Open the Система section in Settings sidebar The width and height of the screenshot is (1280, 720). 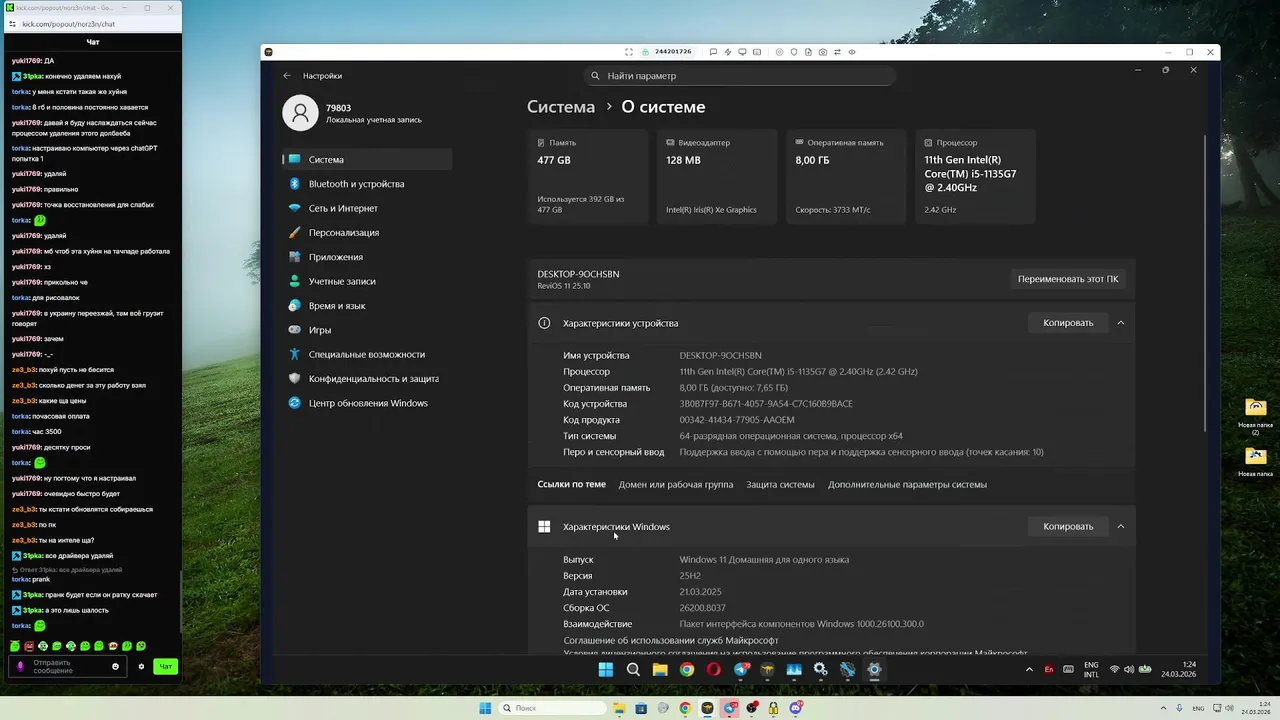click(367, 159)
